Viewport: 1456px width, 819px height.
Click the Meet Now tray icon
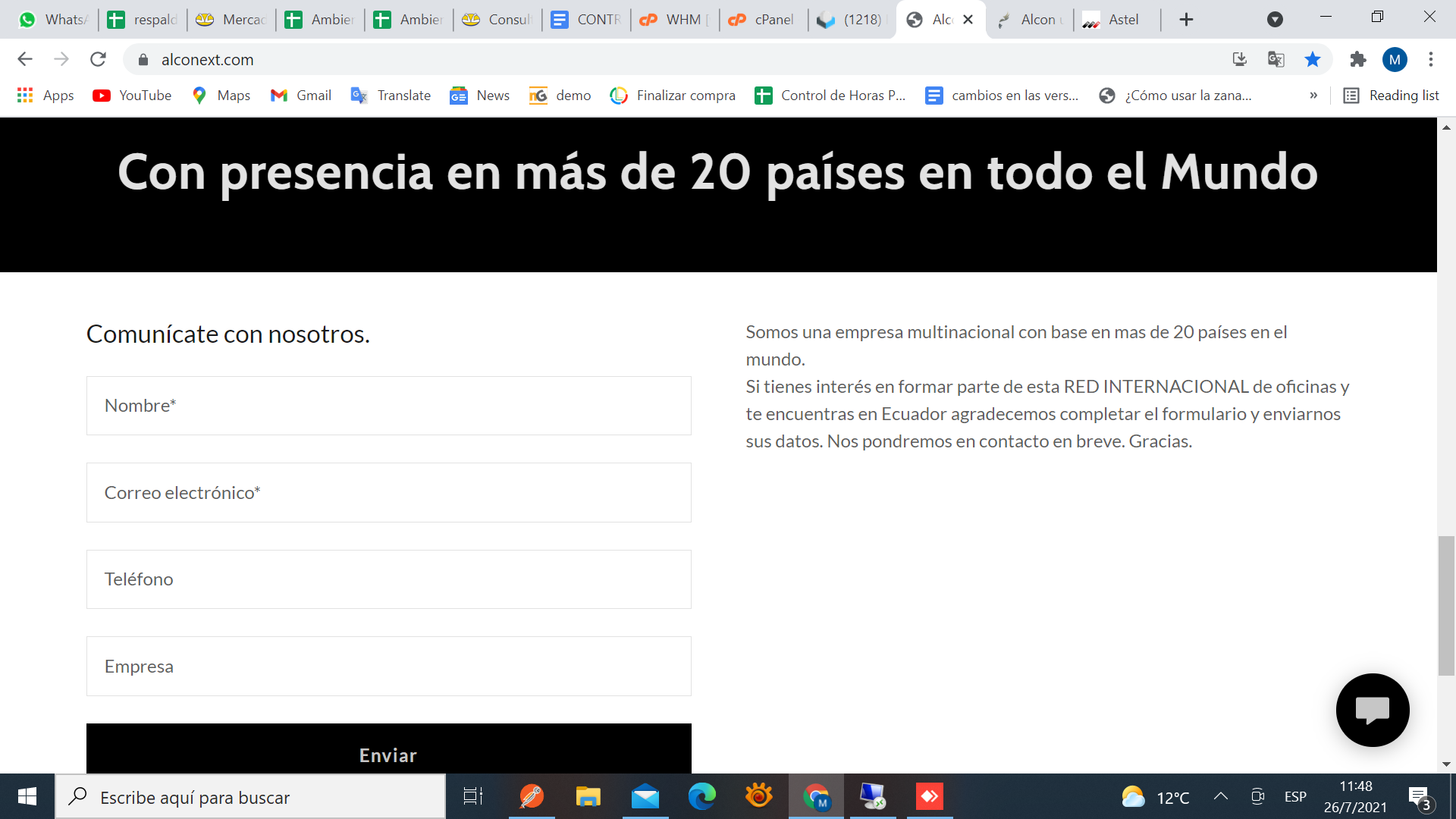[1258, 796]
